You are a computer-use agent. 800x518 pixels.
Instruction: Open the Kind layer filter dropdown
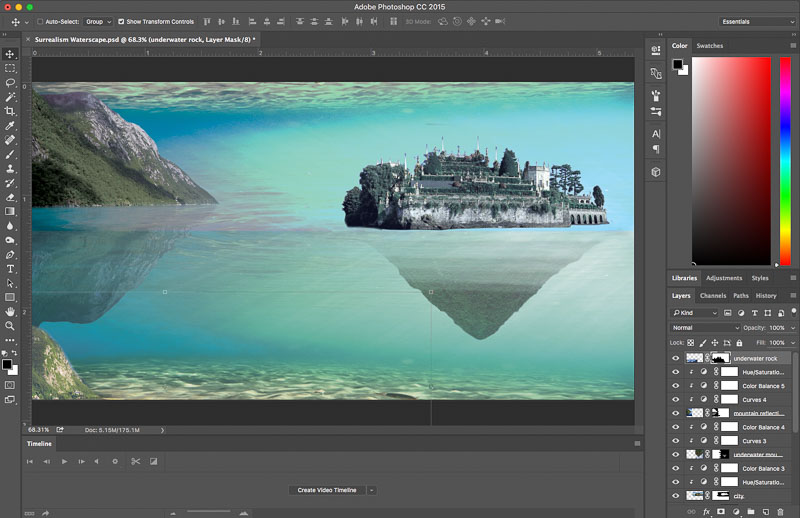[x=694, y=313]
